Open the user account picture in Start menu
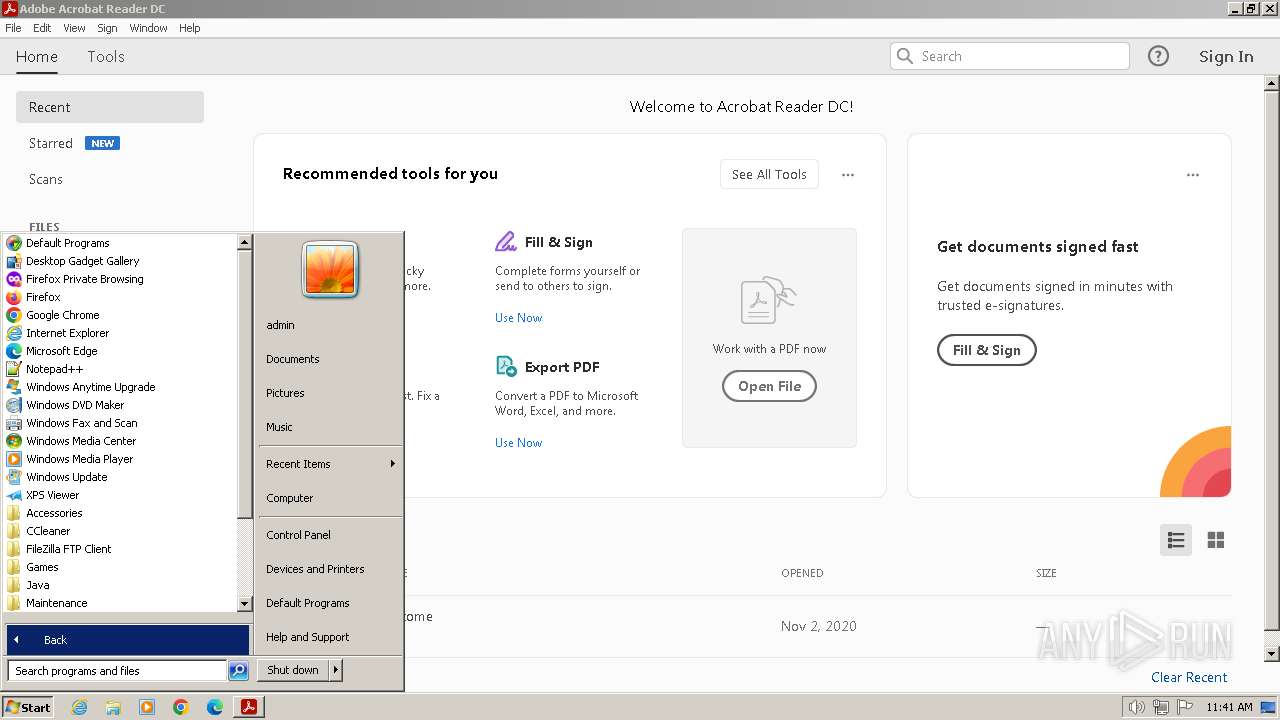Viewport: 1280px width, 720px height. [330, 270]
